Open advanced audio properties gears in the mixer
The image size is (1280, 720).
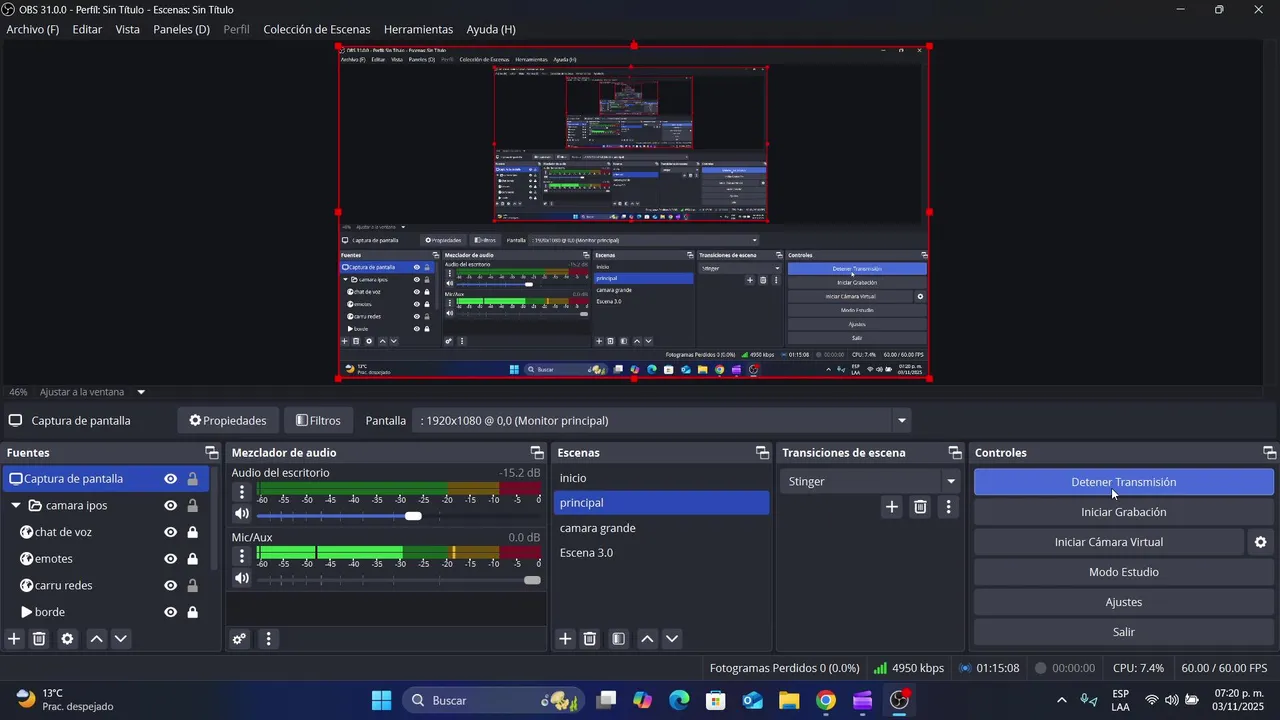point(239,639)
